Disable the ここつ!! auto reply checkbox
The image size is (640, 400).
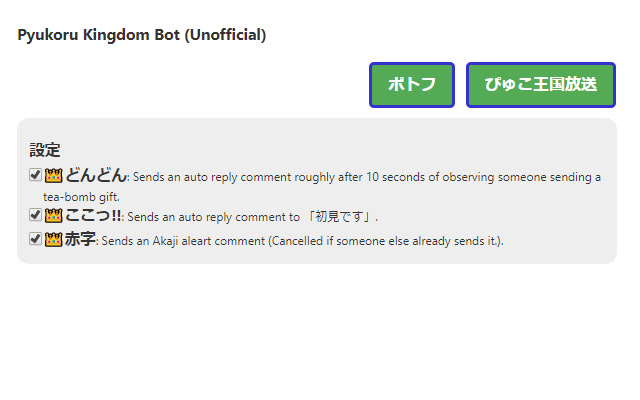click(x=36, y=214)
